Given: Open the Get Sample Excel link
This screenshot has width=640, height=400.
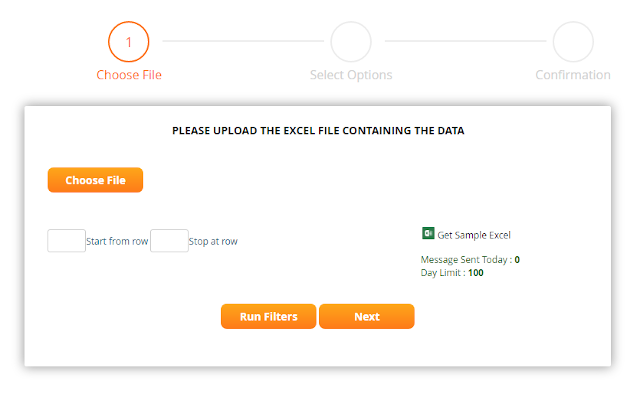Looking at the screenshot, I should (474, 235).
